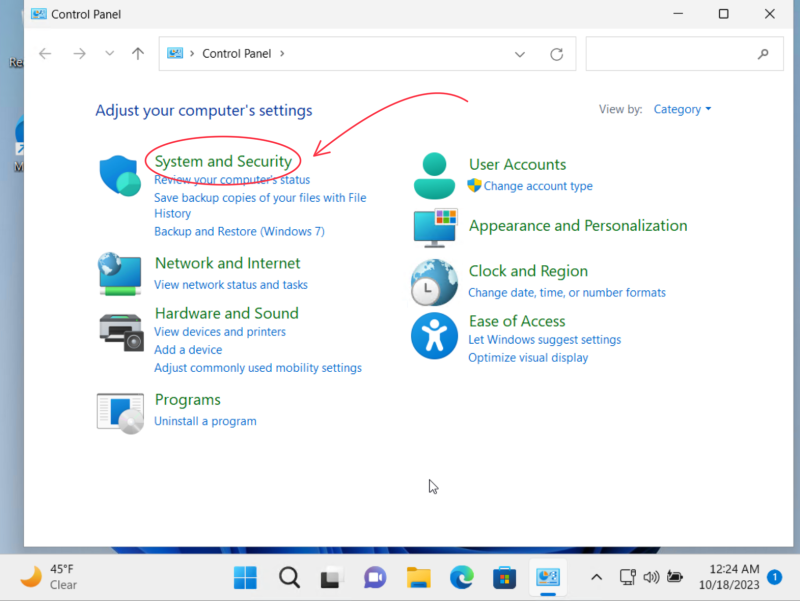Click Uninstall a program
The width and height of the screenshot is (800, 601).
pyautogui.click(x=205, y=421)
